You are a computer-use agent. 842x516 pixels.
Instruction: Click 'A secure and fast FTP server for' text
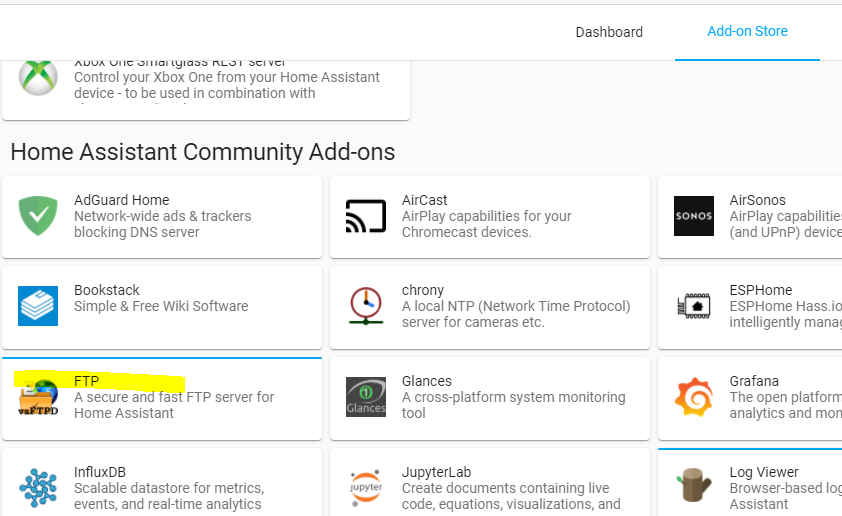click(x=174, y=397)
